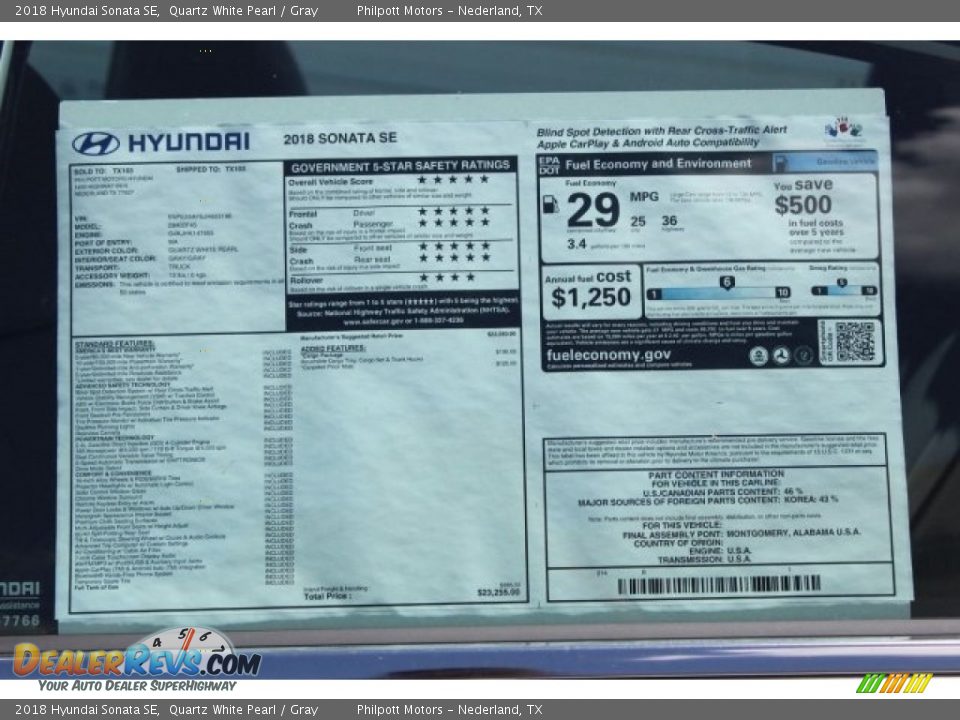Click the Fuel Economy & Greenhouse Gas rating scale
Viewport: 960px width, 720px height.
718,290
